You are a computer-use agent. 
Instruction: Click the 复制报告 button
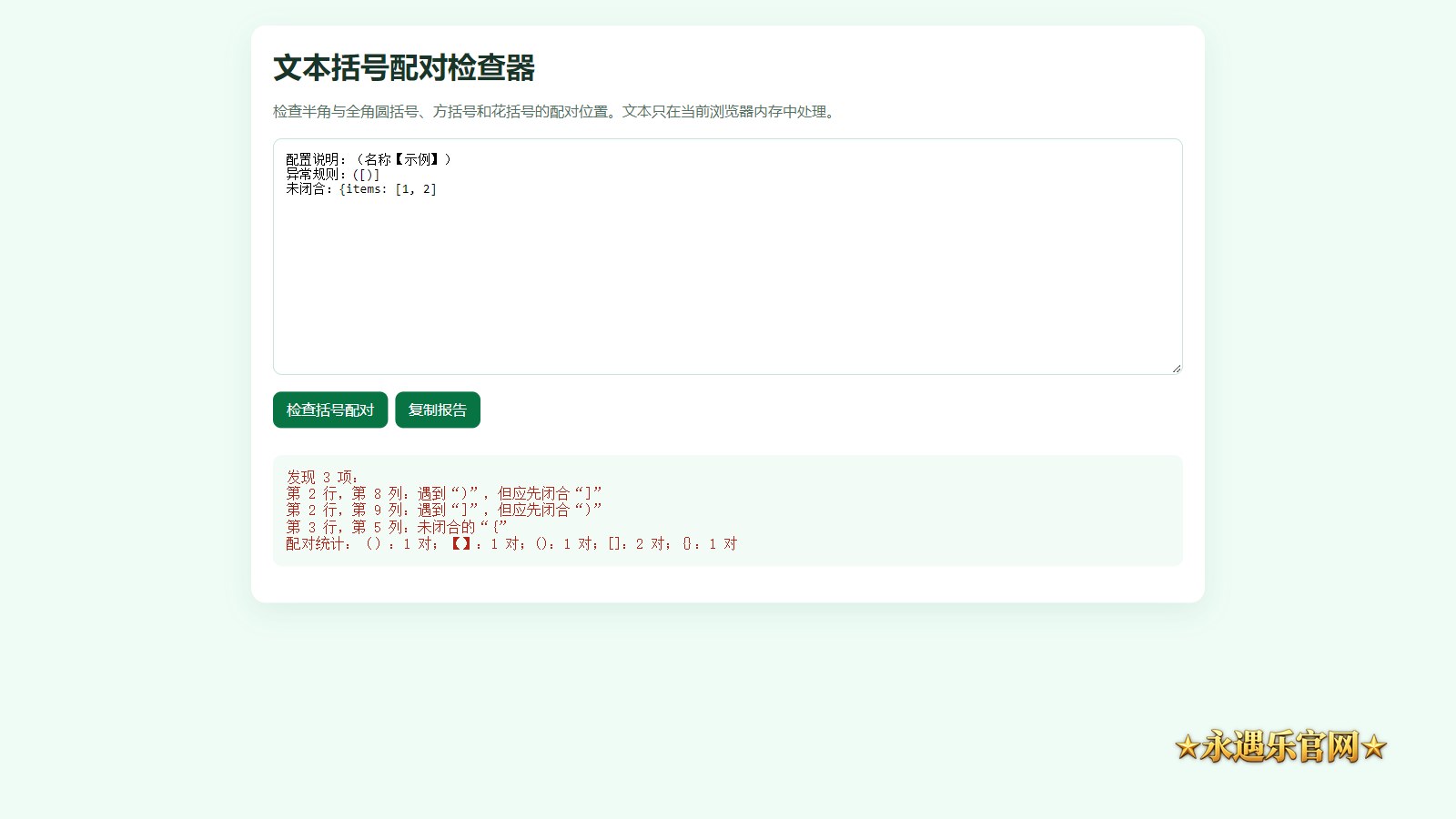point(438,409)
